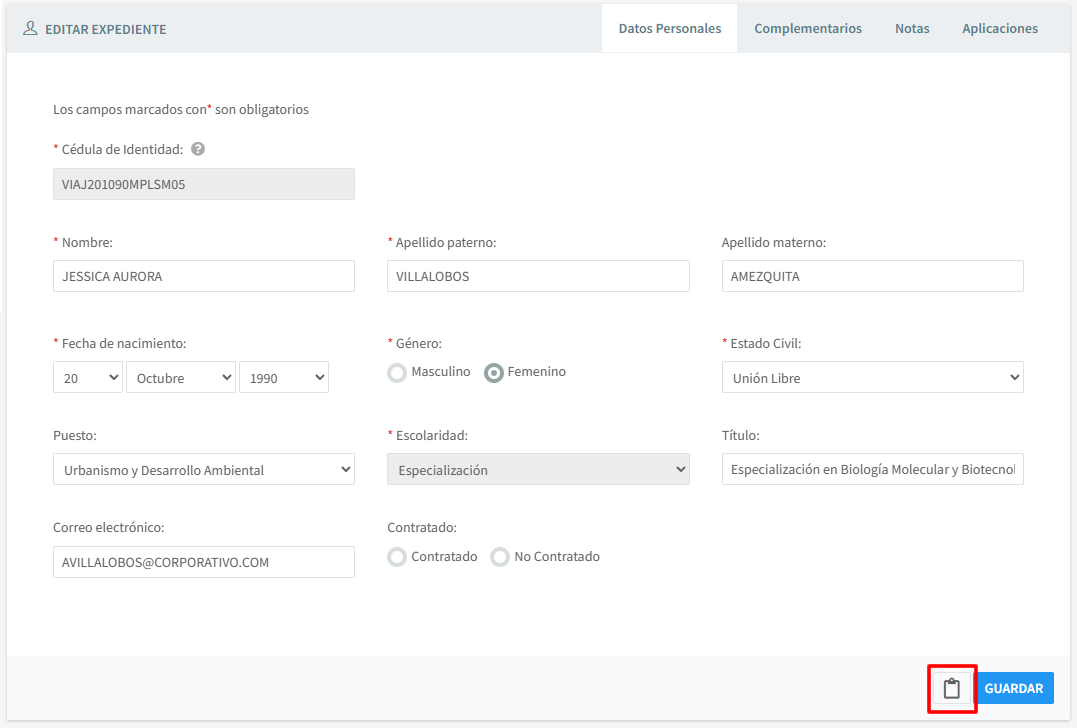1077x728 pixels.
Task: Choose the No Contratado option
Action: (x=501, y=557)
